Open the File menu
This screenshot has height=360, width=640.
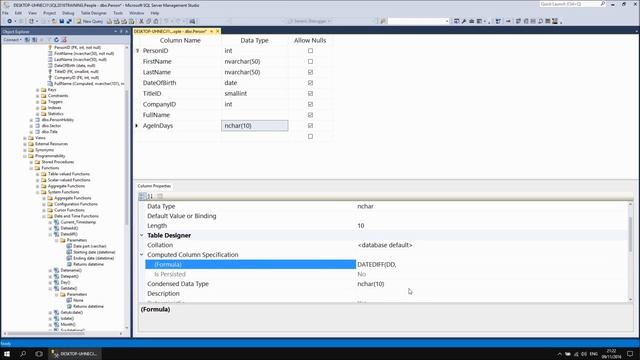click(x=5, y=13)
